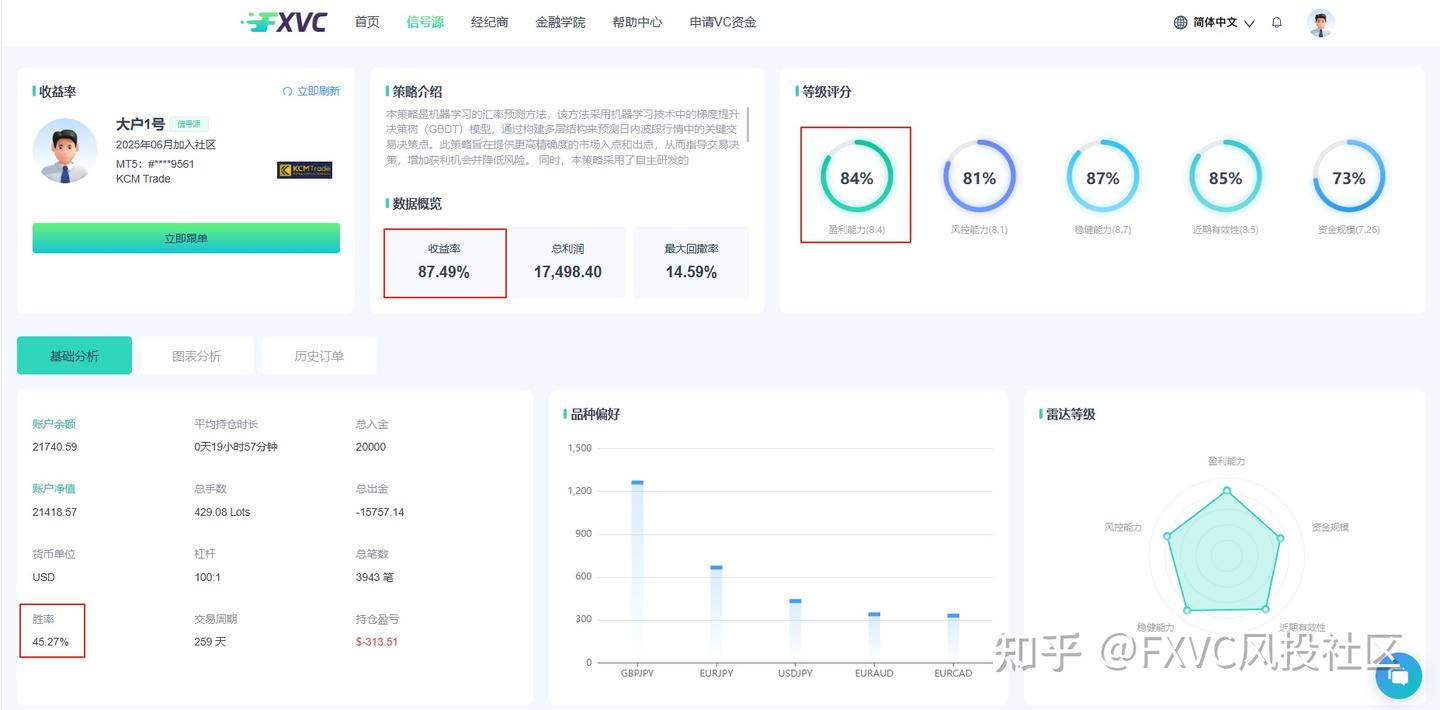The width and height of the screenshot is (1440, 710).
Task: Switch to the 图表分析 tab
Action: click(x=196, y=355)
